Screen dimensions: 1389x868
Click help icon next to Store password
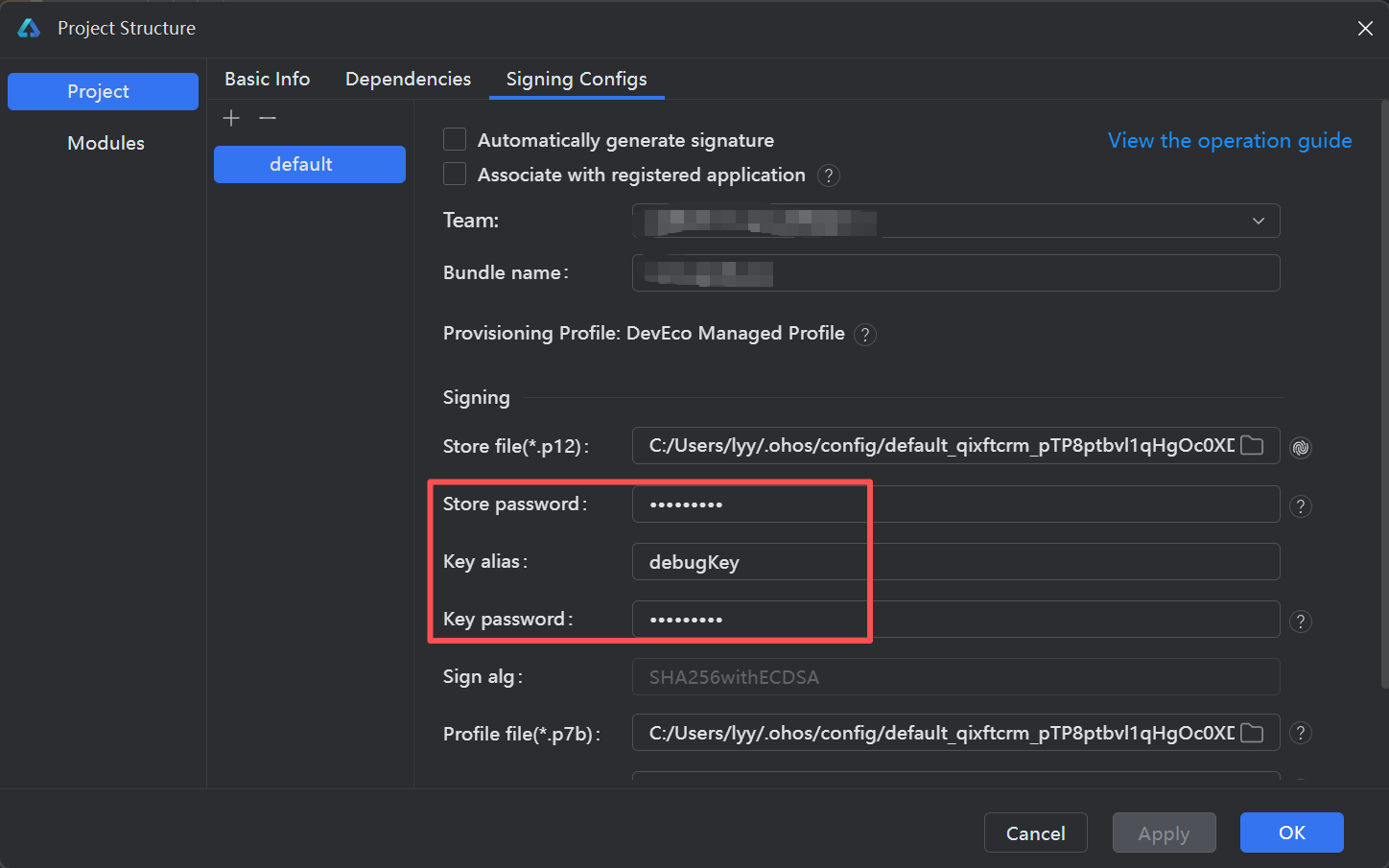1301,506
